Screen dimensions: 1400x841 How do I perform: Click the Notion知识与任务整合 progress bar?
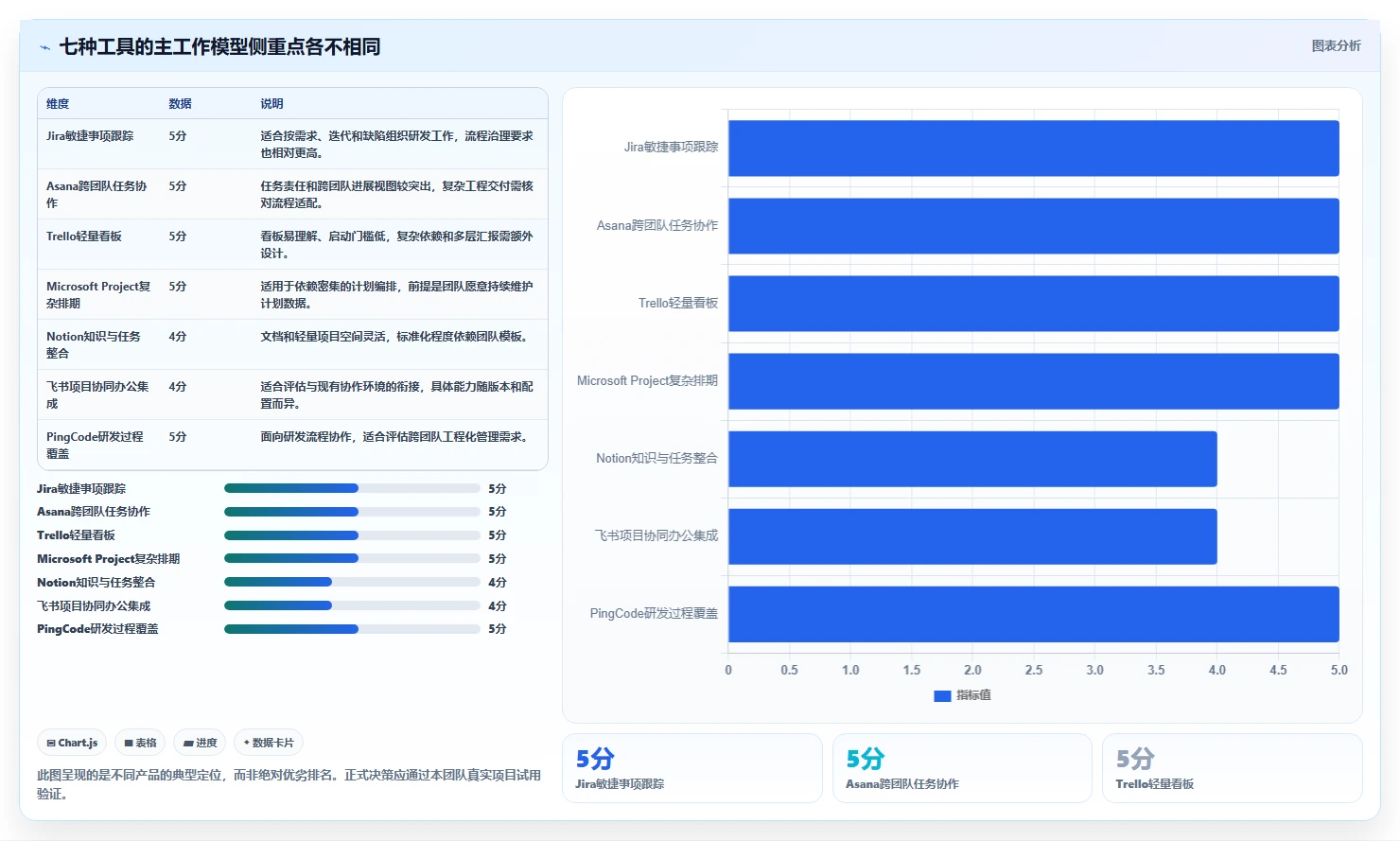click(352, 582)
